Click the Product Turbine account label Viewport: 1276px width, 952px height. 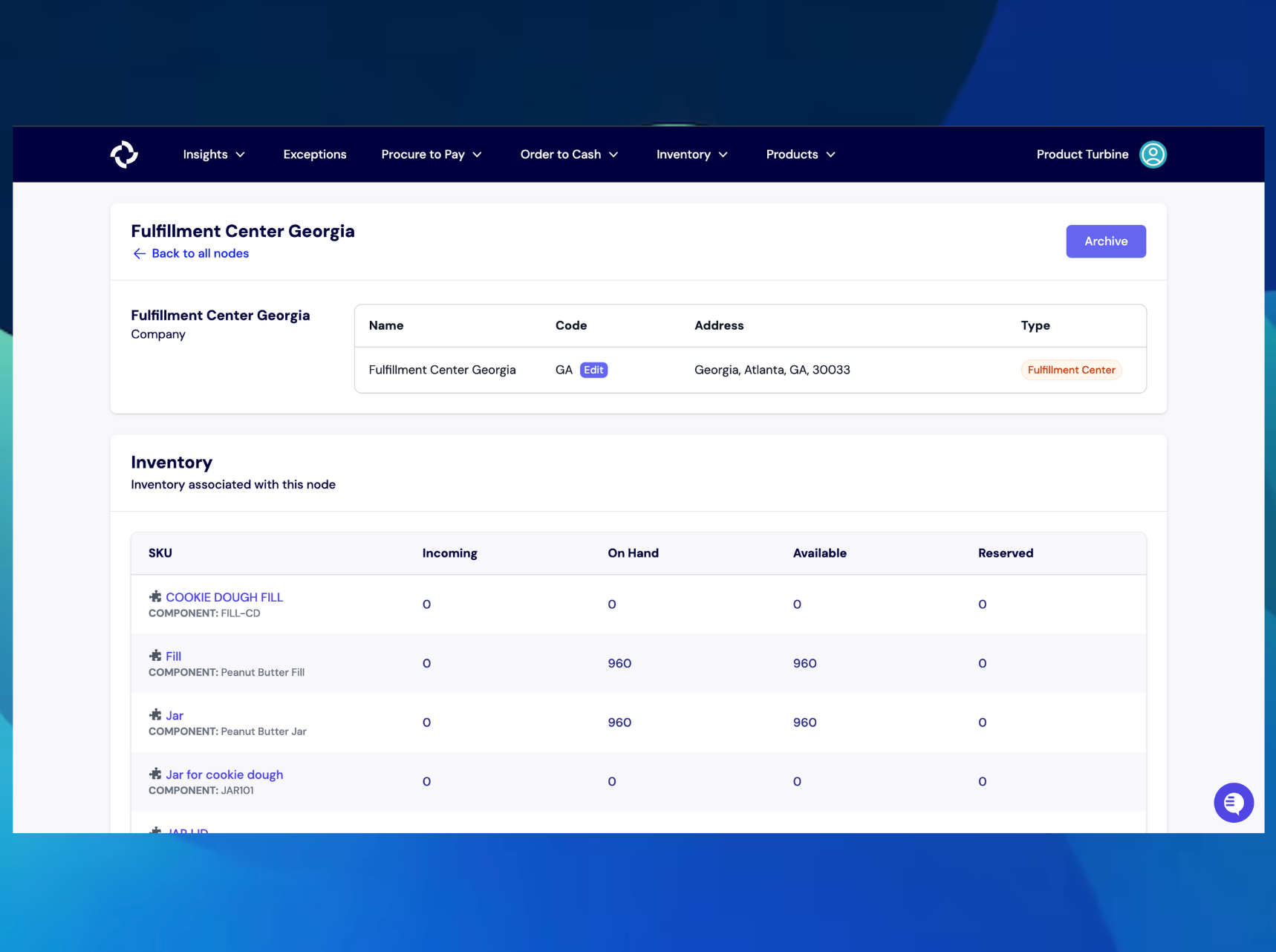click(1082, 154)
